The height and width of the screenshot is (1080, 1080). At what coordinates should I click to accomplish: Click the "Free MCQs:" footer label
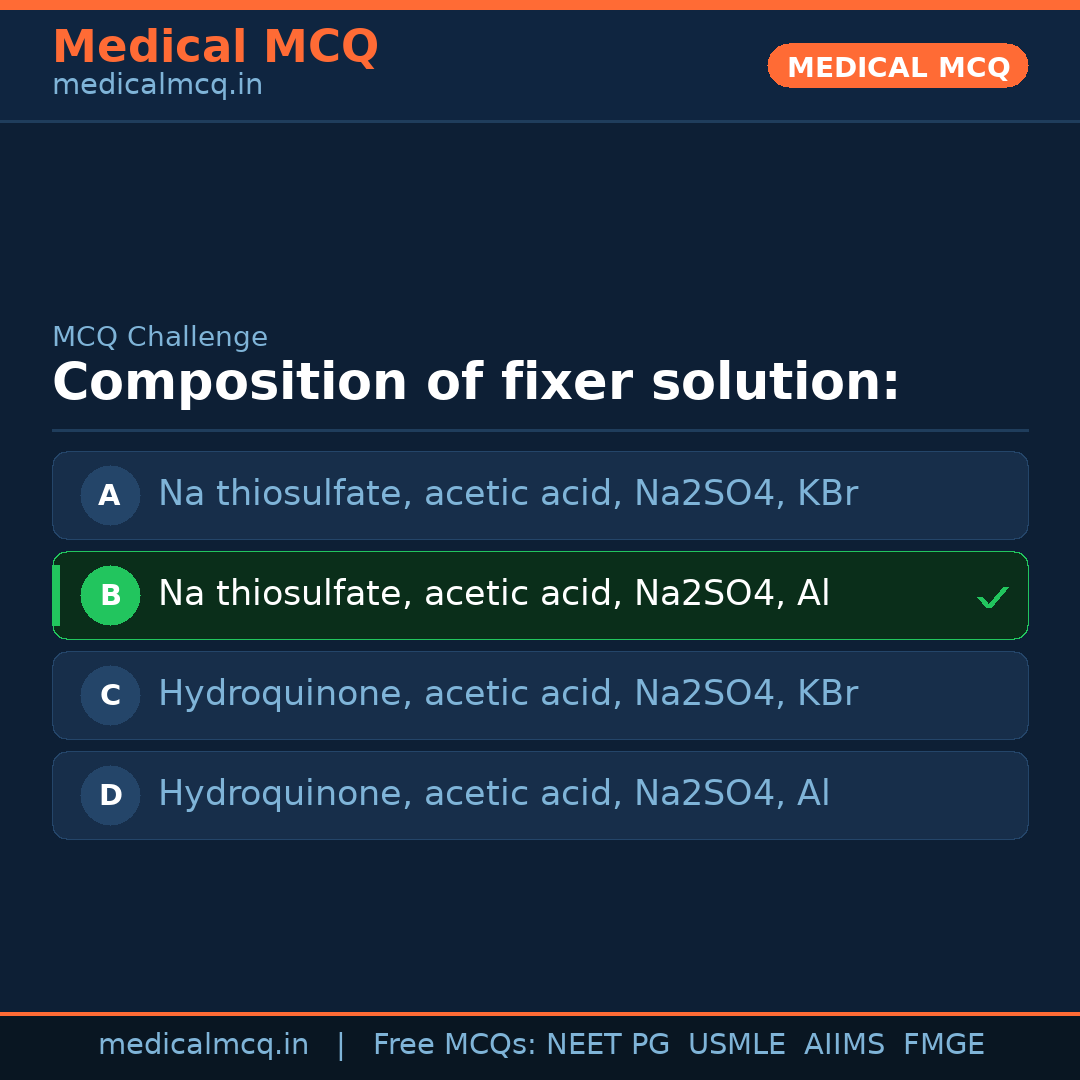coord(455,1045)
